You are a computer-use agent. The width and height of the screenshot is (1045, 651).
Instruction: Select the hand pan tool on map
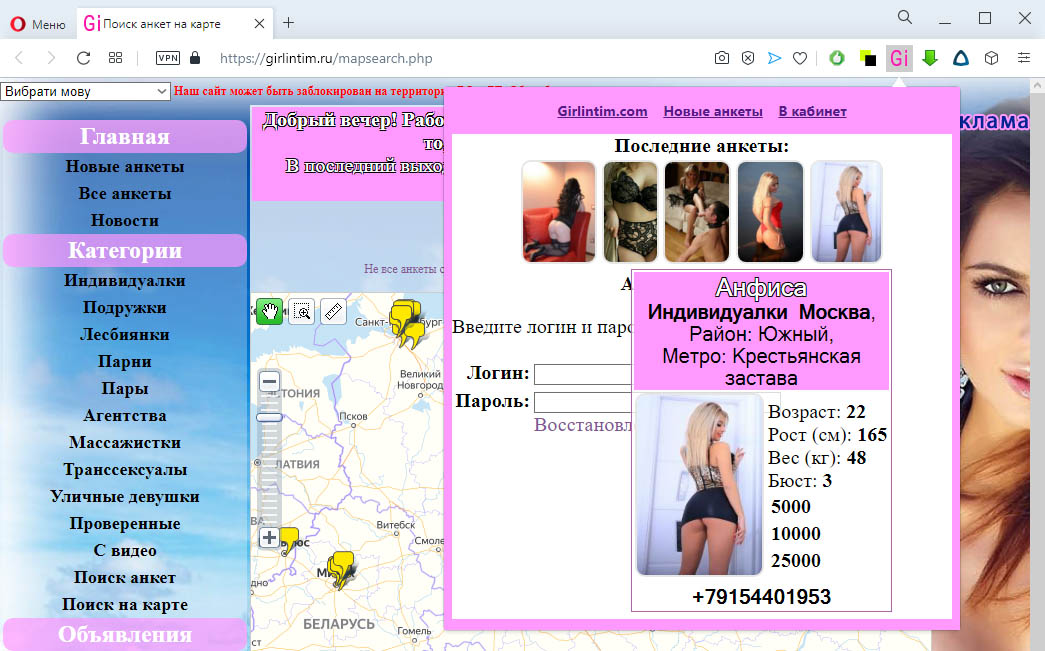click(x=270, y=311)
